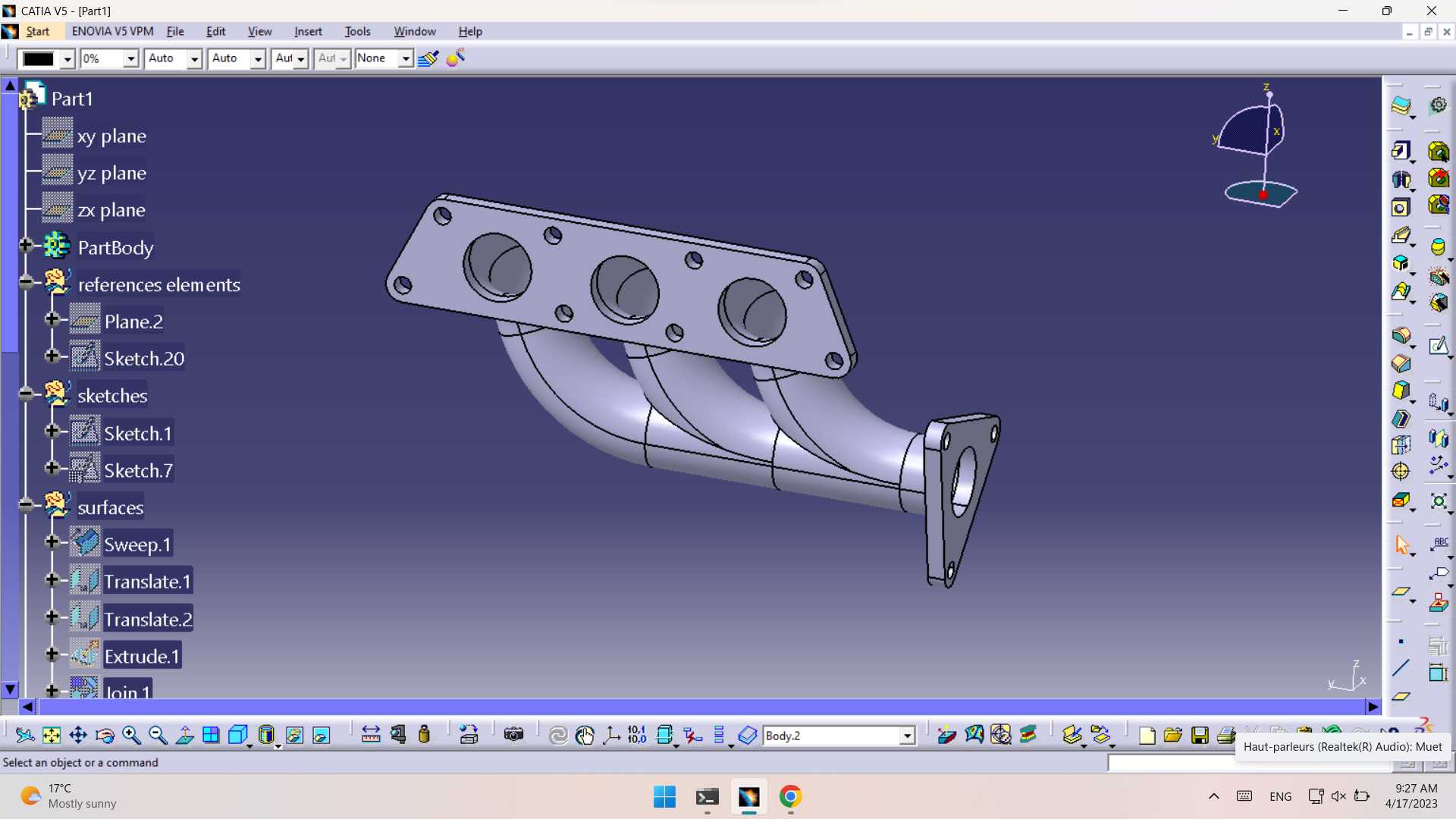Screen dimensions: 1456x819
Task: Collapse the surfaces tree node
Action: (x=25, y=505)
